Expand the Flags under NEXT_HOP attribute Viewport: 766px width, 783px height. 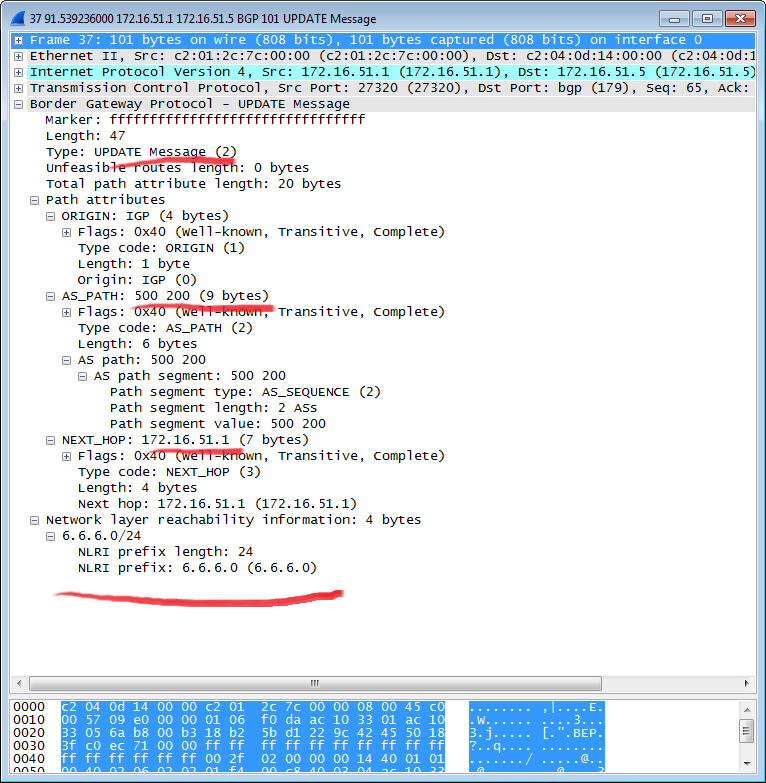coord(67,456)
